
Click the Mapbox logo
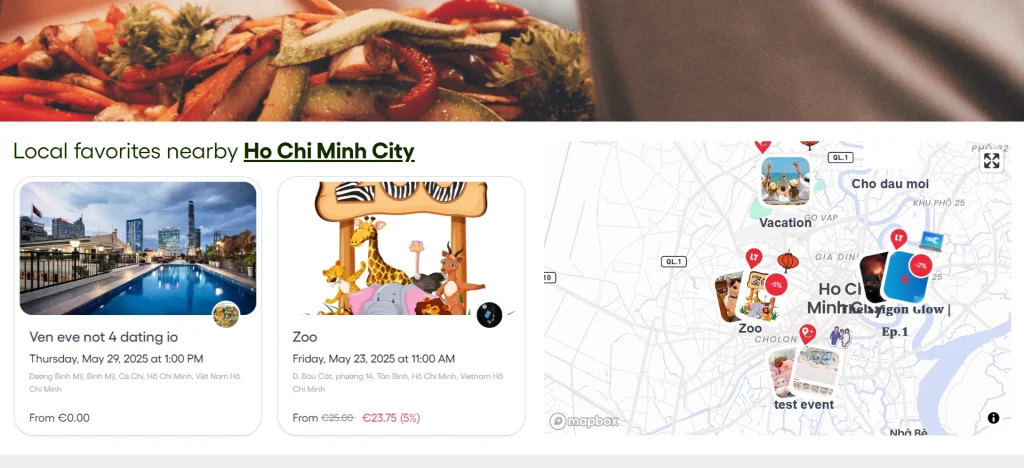pos(584,421)
